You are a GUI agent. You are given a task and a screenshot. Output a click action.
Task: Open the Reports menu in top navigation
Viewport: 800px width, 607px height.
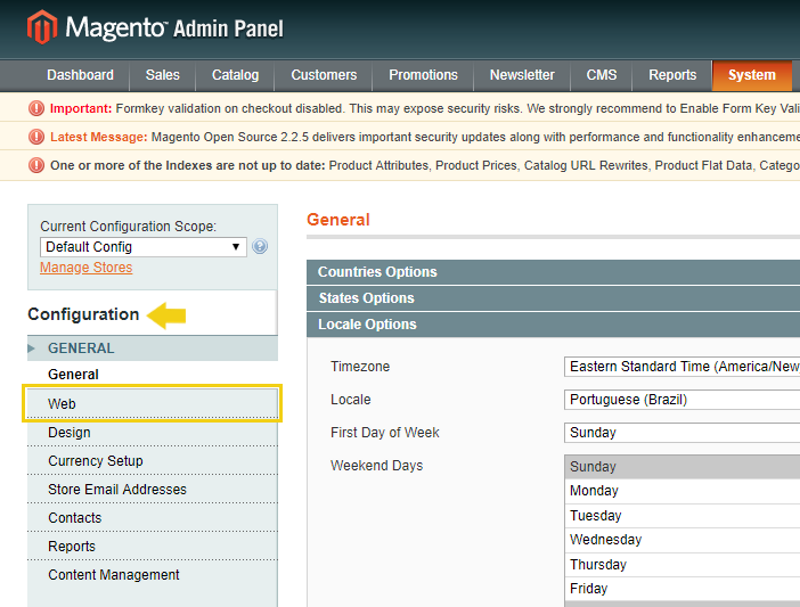(x=672, y=75)
